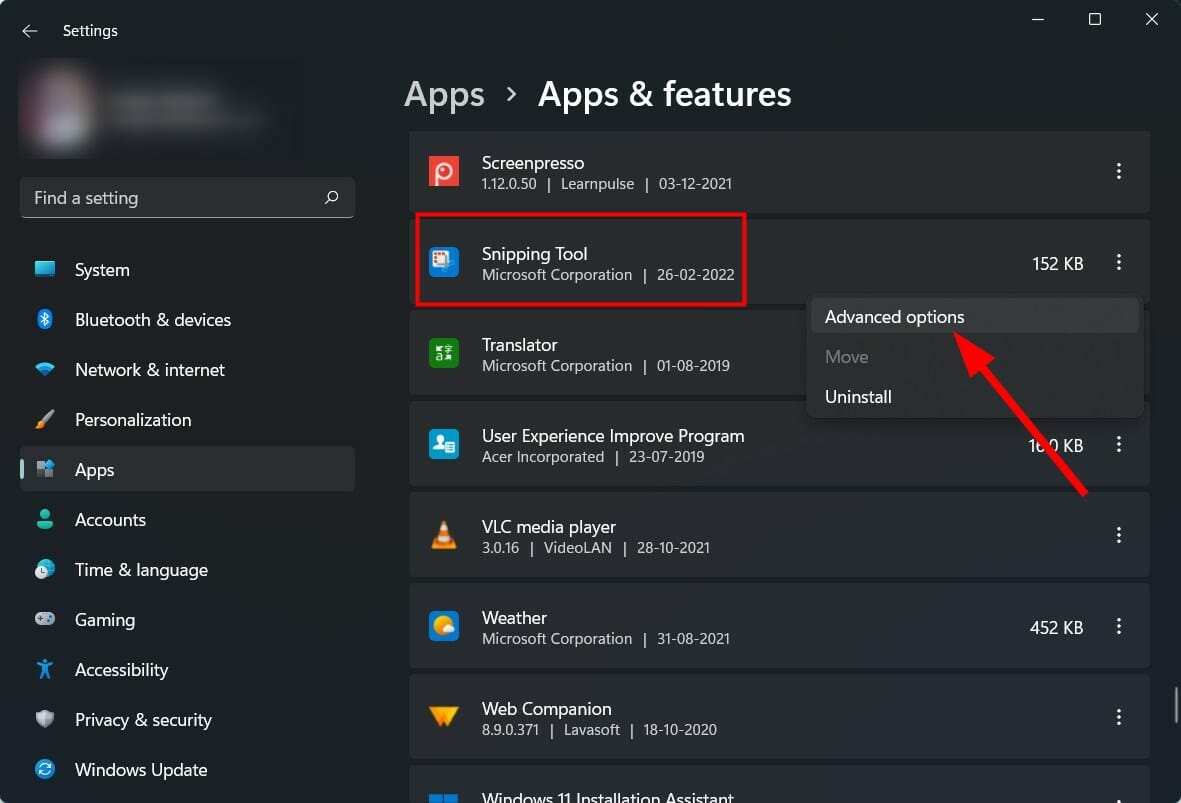Select Advanced options in the context menu
Screen dimensions: 1181x803
pyautogui.click(x=893, y=316)
